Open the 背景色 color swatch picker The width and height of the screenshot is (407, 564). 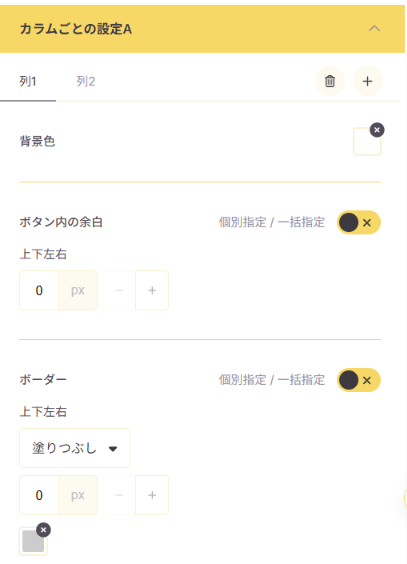367,142
